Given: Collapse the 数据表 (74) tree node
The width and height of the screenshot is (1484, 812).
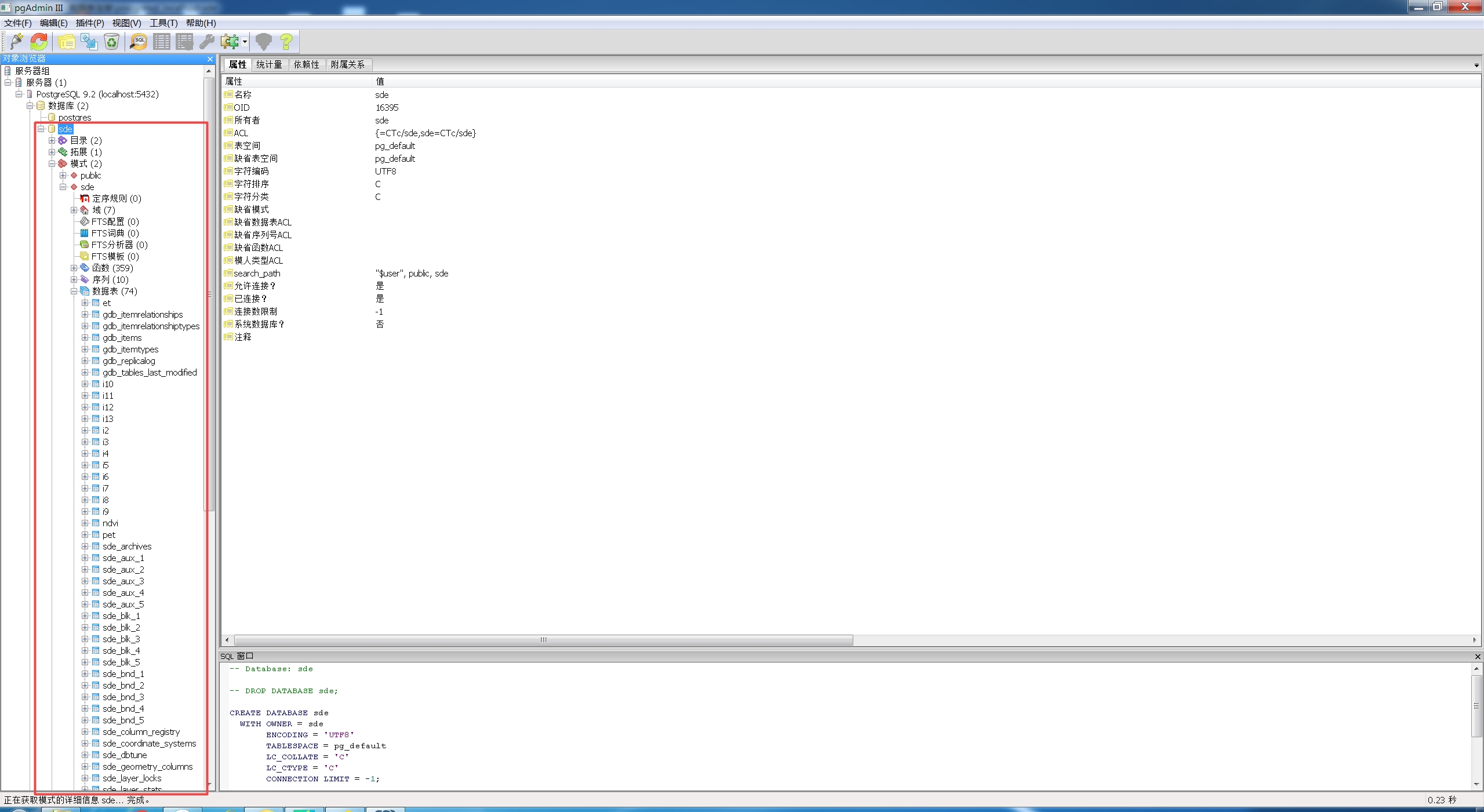Looking at the screenshot, I should coord(74,291).
